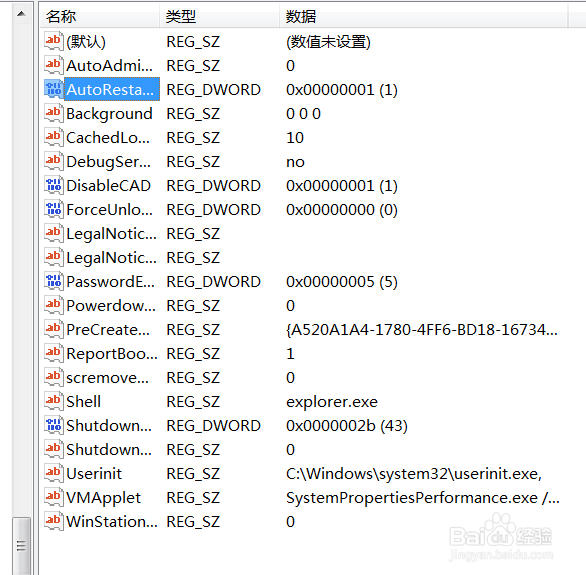Click the ab icon next to DebugSer...
Screen dimensions: 586x575
click(x=53, y=161)
